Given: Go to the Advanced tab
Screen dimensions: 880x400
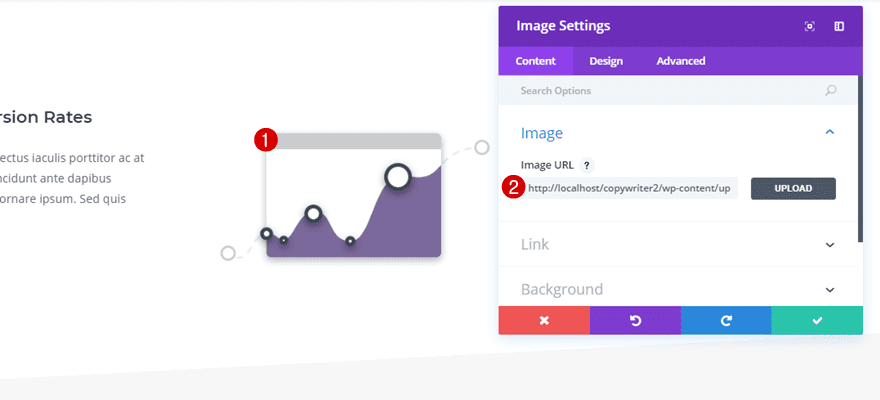Looking at the screenshot, I should (680, 61).
